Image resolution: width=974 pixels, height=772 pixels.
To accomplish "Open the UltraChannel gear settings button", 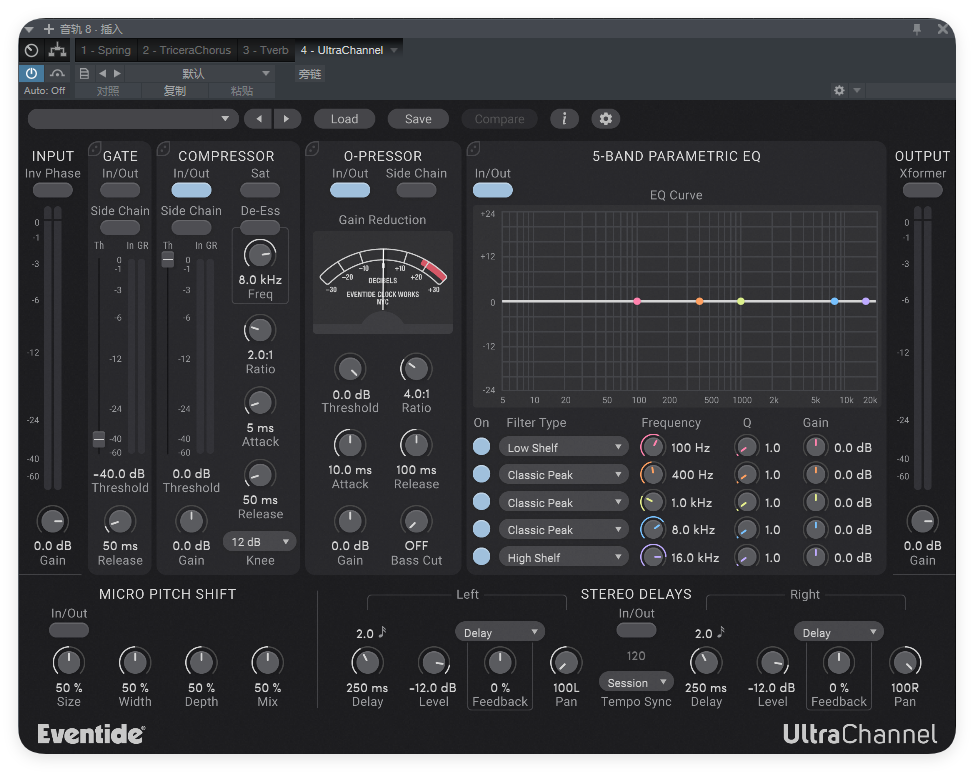I will coord(606,119).
